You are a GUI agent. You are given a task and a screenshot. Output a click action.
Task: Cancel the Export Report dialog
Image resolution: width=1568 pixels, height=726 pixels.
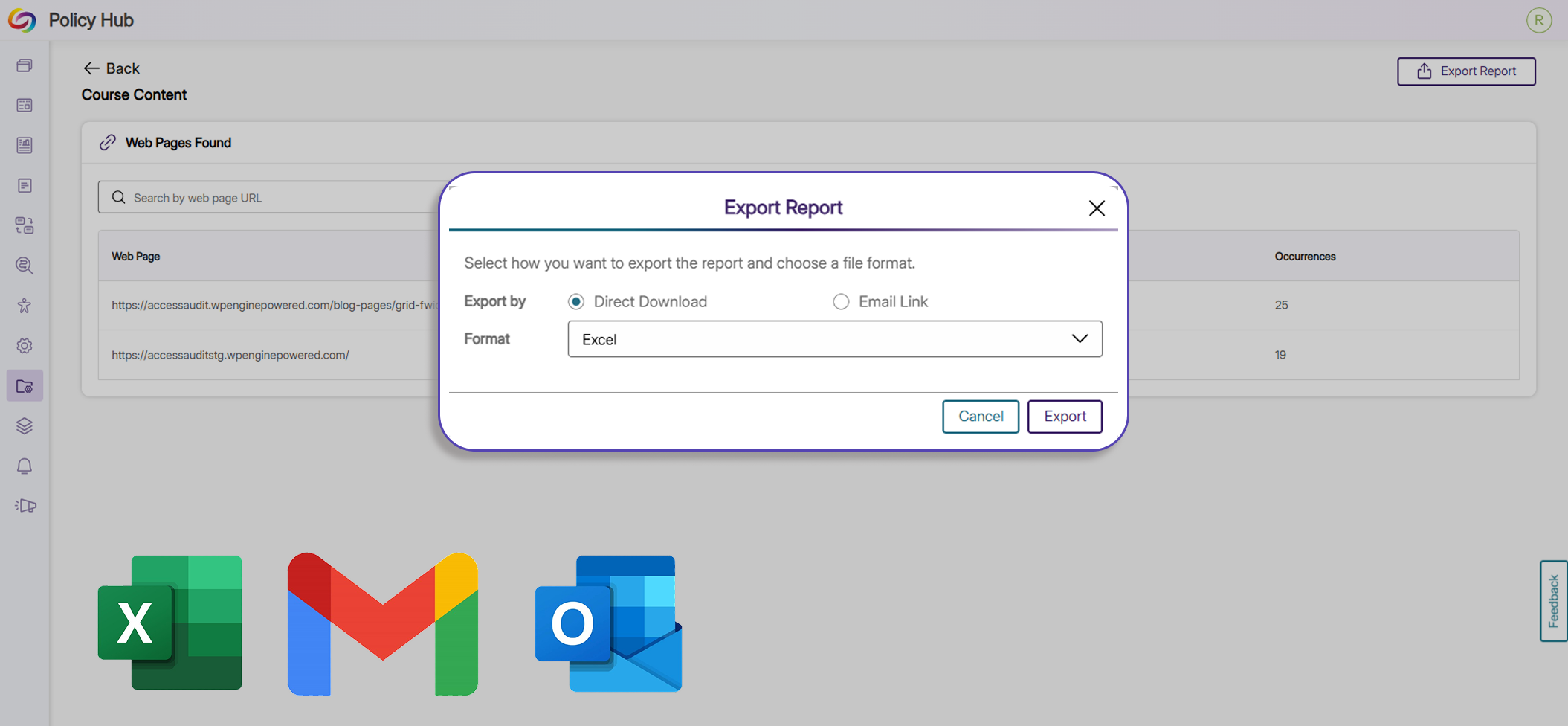point(980,417)
